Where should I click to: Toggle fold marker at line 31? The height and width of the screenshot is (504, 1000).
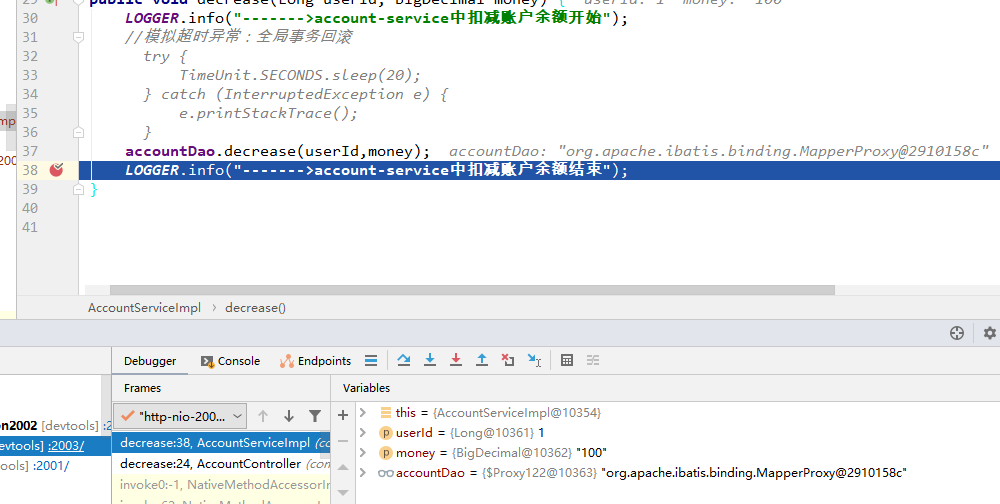point(78,37)
